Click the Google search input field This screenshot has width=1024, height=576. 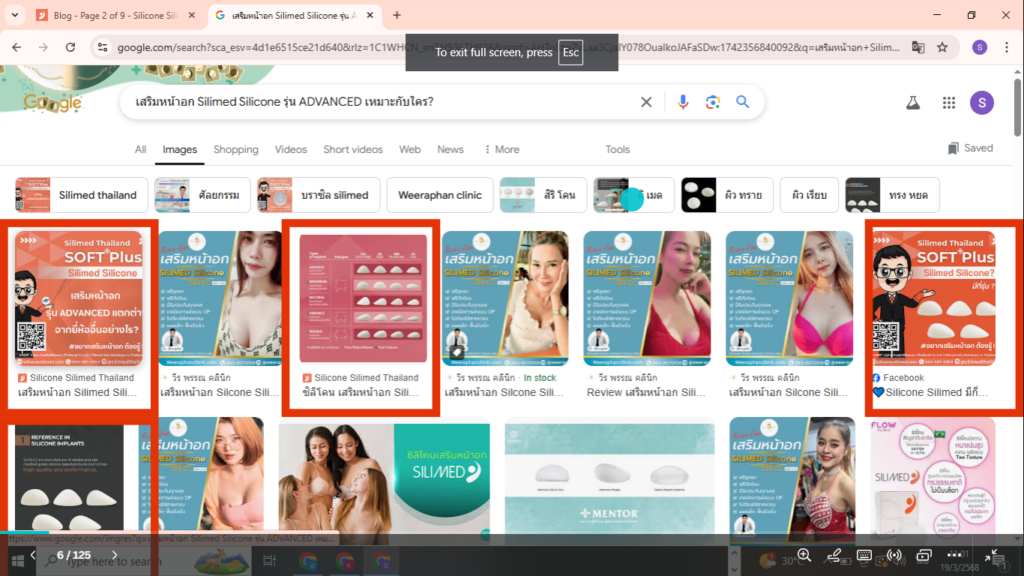click(380, 102)
